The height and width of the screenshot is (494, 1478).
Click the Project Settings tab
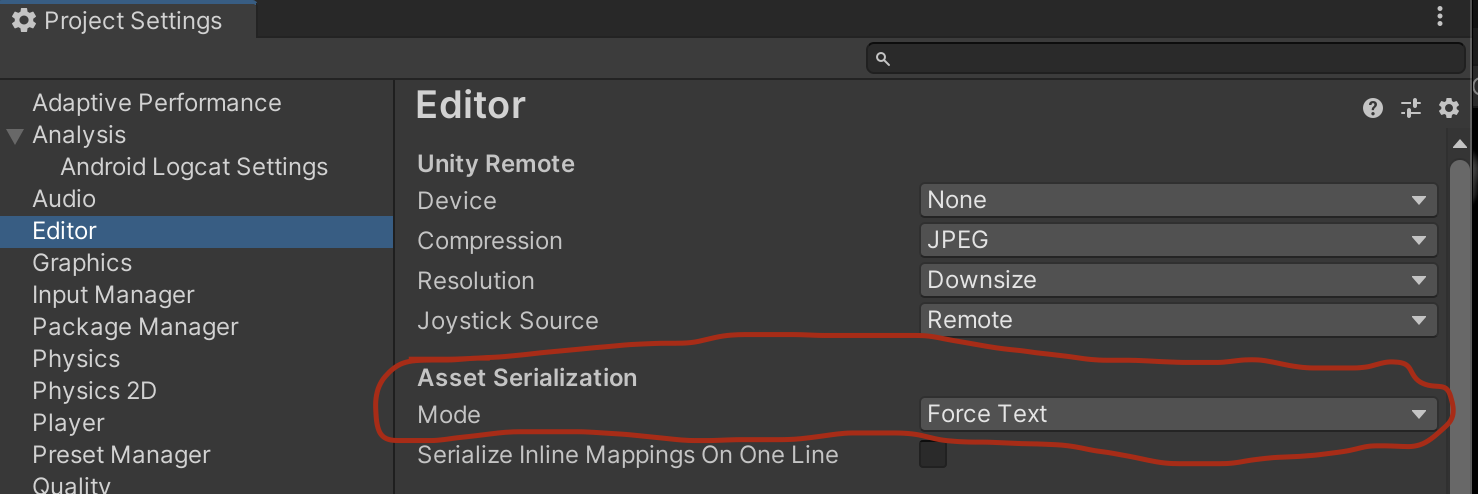click(x=118, y=20)
